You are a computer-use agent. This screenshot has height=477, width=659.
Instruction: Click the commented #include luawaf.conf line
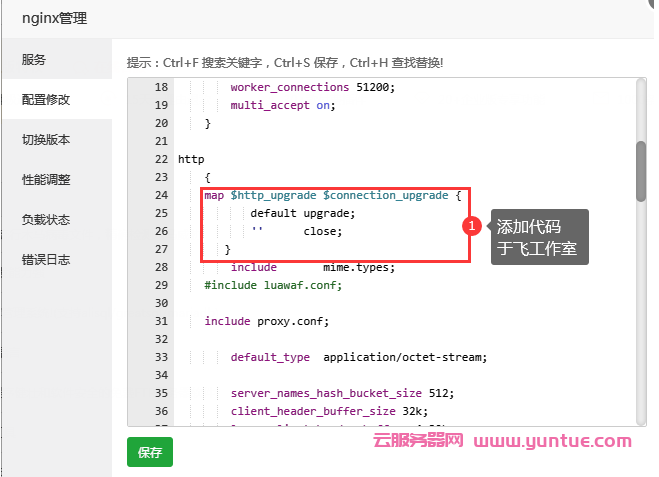pos(272,285)
